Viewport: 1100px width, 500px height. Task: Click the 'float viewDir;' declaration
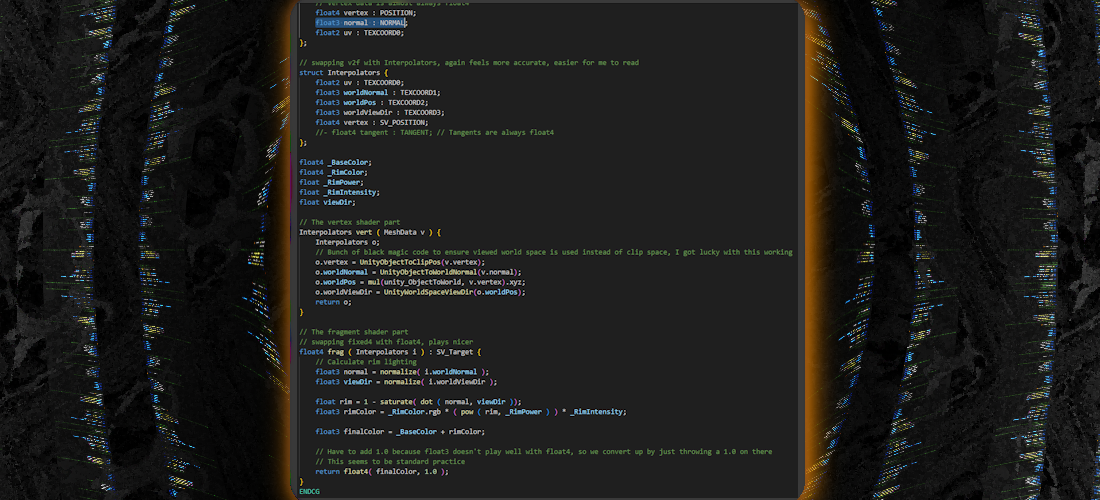click(x=328, y=202)
